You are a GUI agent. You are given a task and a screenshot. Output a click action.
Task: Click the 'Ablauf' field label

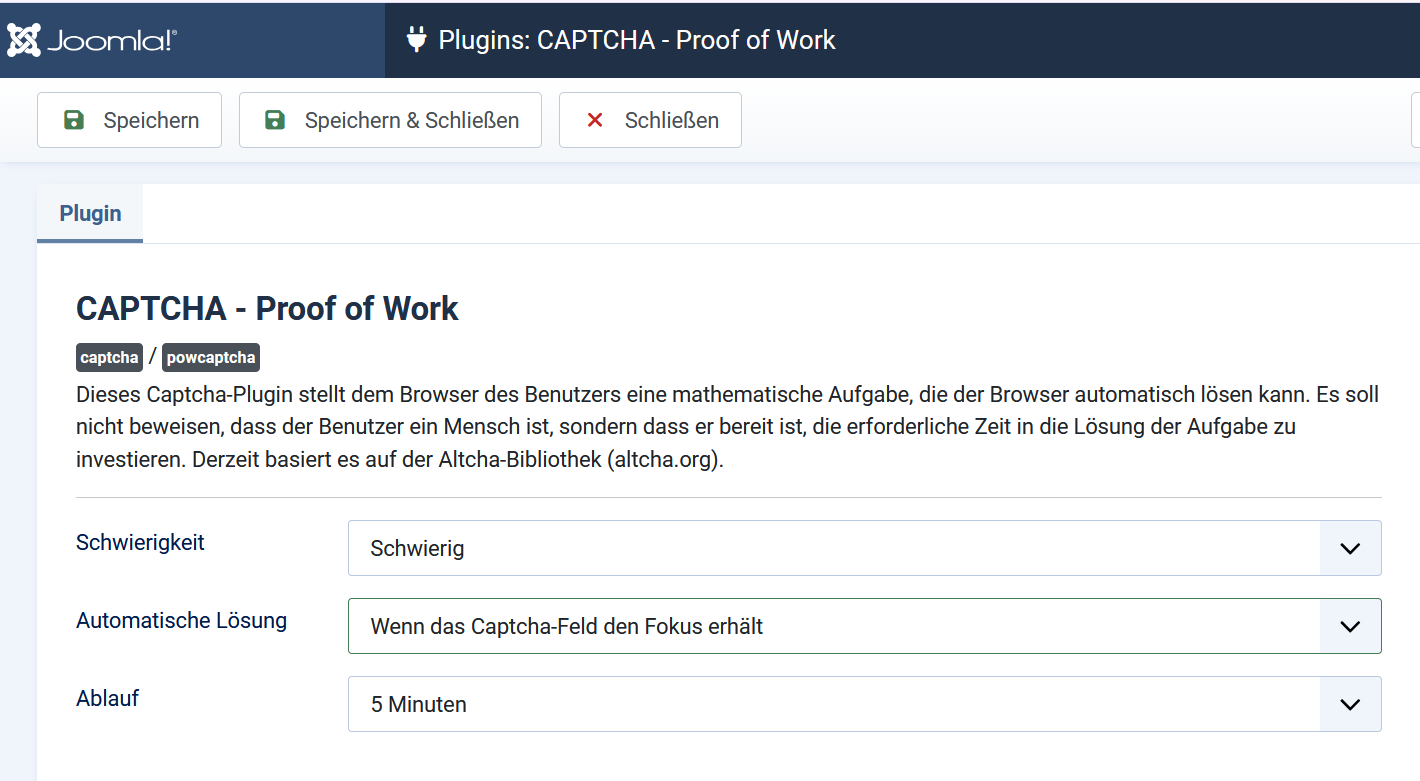click(x=107, y=698)
